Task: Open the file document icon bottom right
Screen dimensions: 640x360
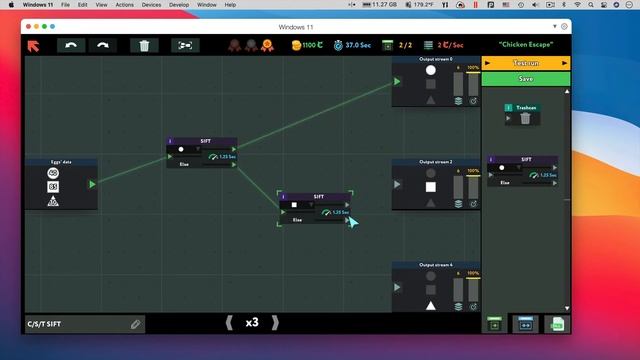Action: click(557, 324)
